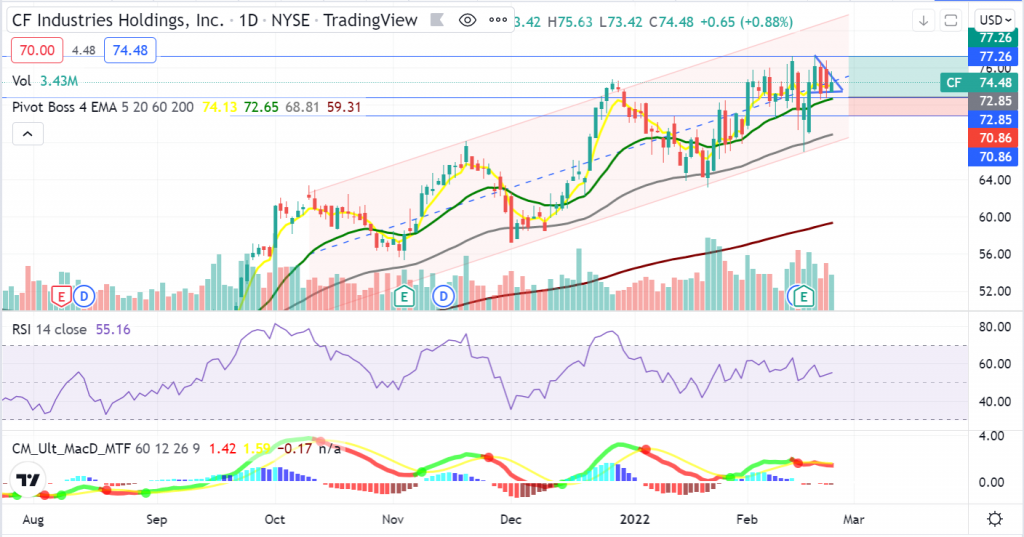Click the red 70.86 price label
Viewport: 1024px width, 537px height.
pyautogui.click(x=993, y=138)
